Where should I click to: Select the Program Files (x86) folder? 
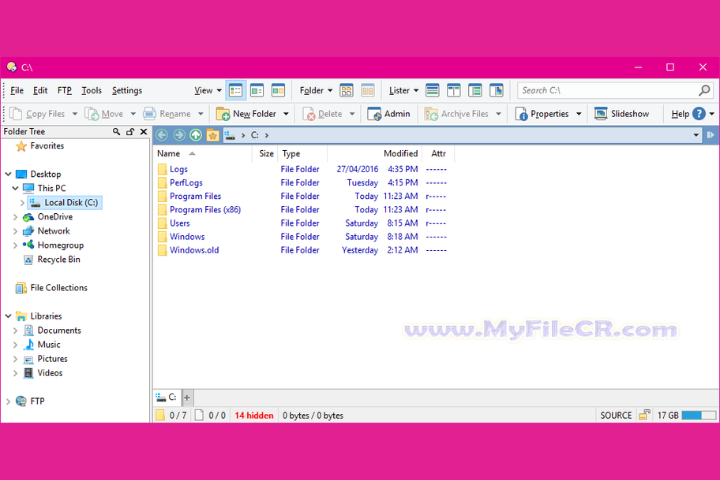205,210
